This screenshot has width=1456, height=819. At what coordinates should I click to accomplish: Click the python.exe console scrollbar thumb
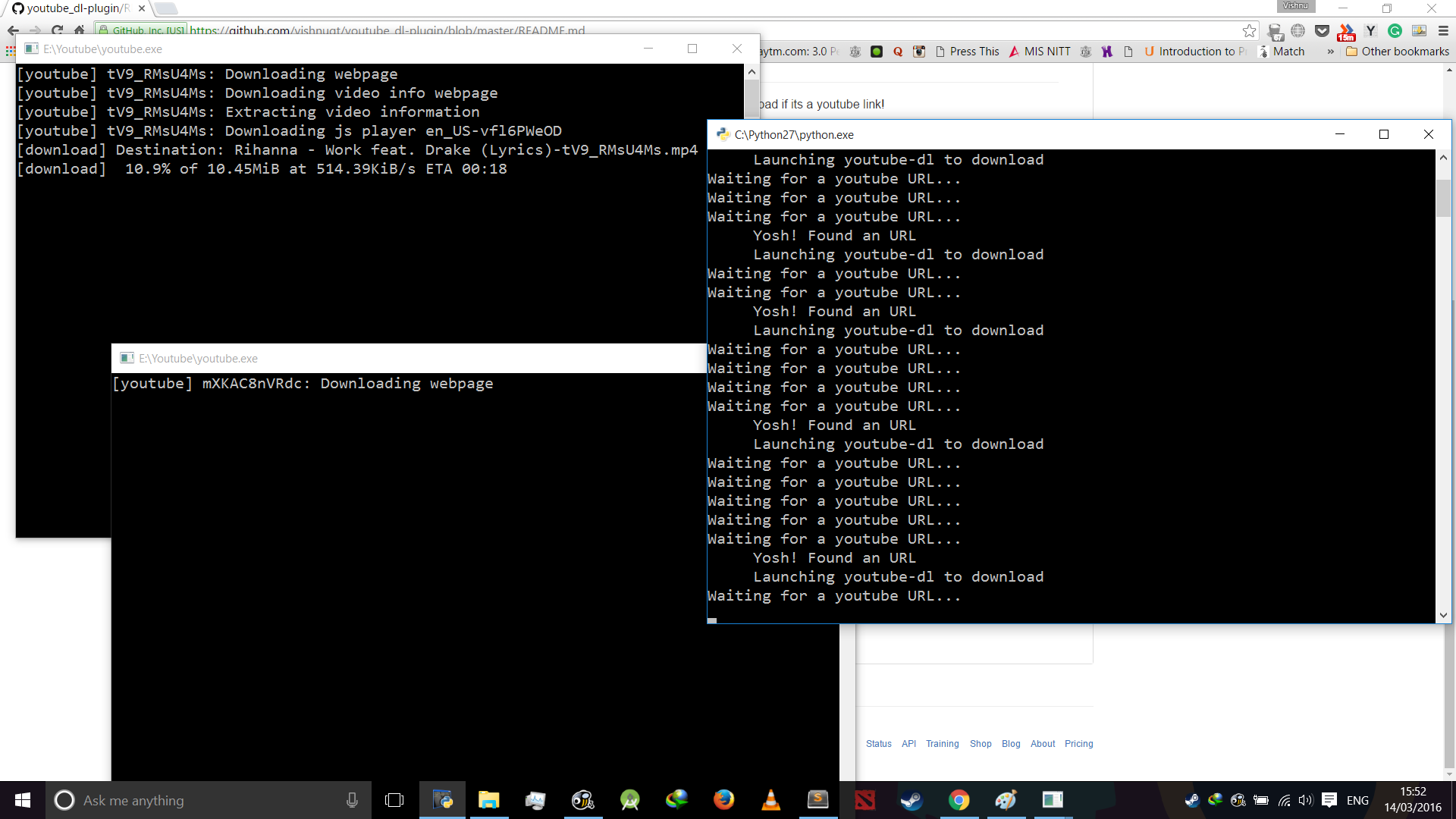pyautogui.click(x=1443, y=197)
